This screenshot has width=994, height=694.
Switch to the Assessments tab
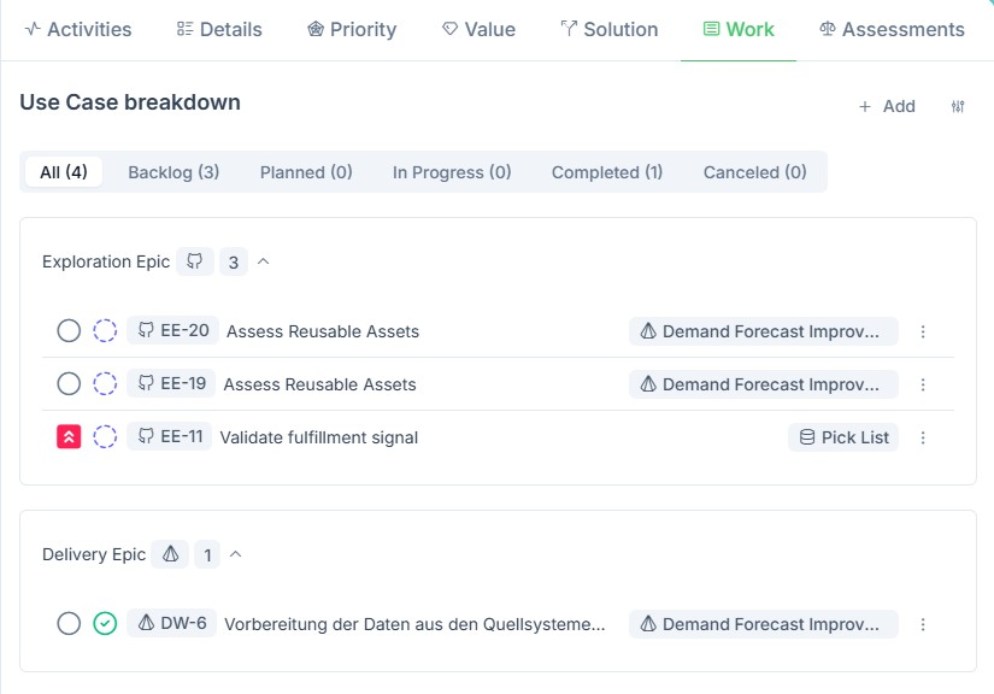(892, 29)
